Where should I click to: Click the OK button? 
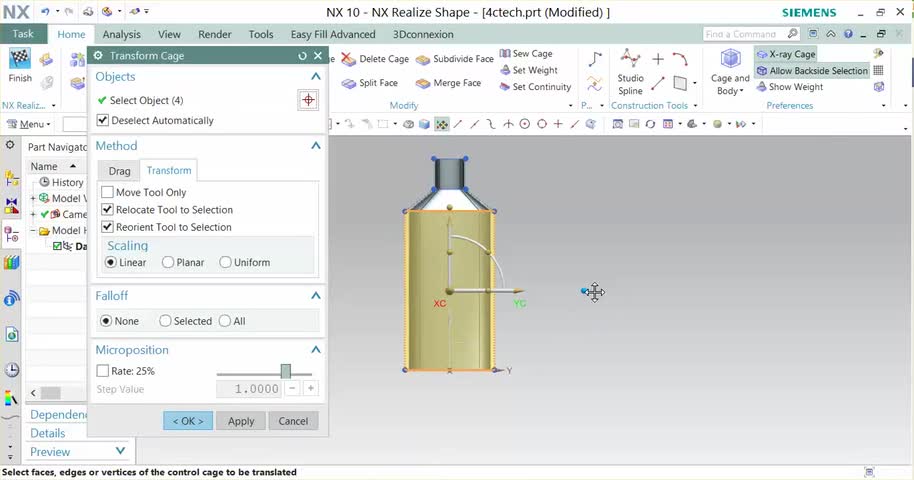coord(188,421)
